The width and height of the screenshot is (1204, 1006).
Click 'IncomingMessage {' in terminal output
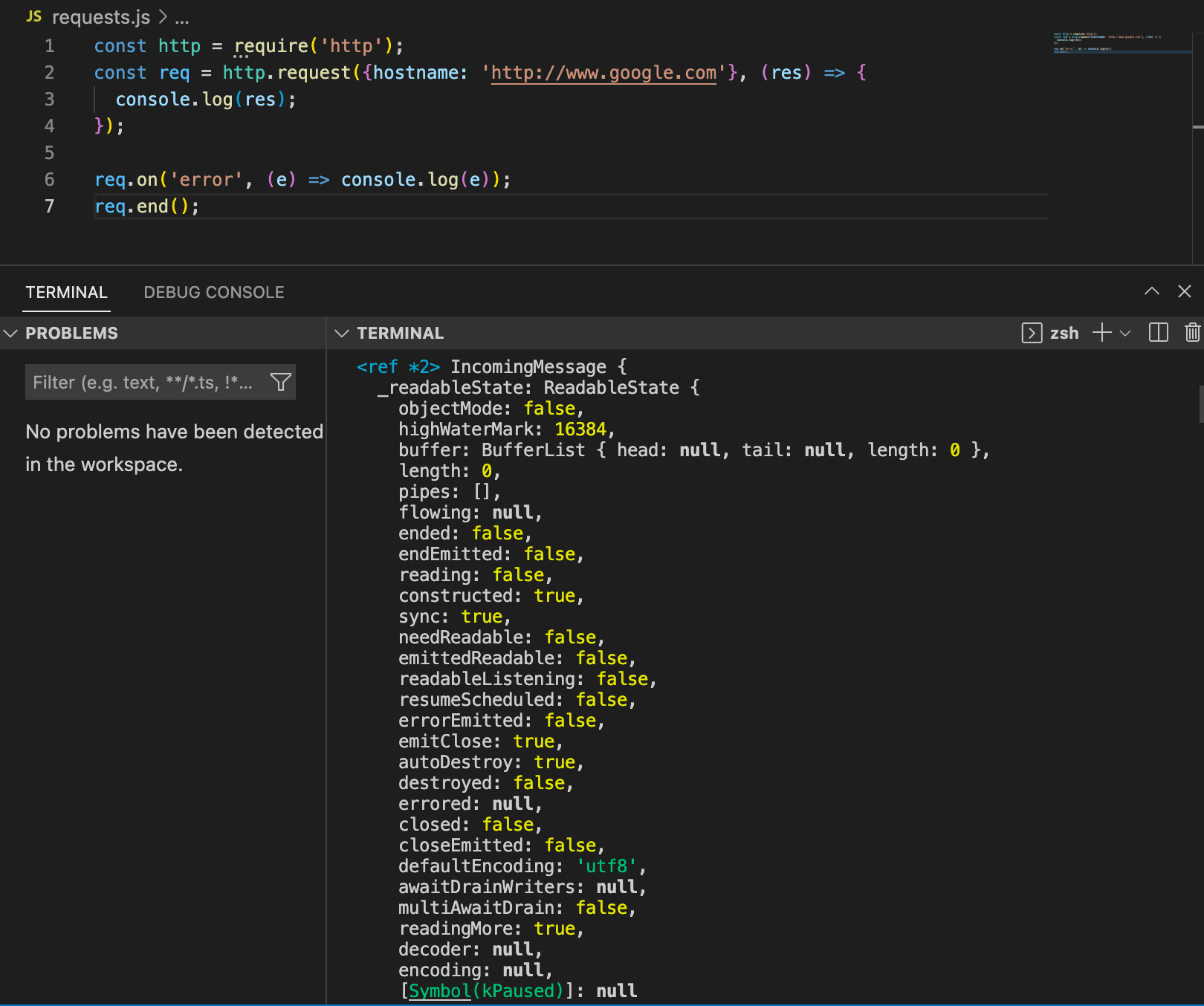tap(539, 367)
